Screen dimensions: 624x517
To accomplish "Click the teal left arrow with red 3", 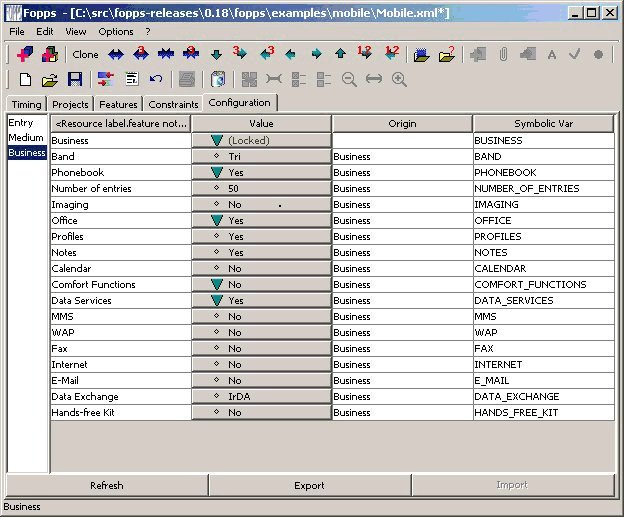I will [267, 53].
